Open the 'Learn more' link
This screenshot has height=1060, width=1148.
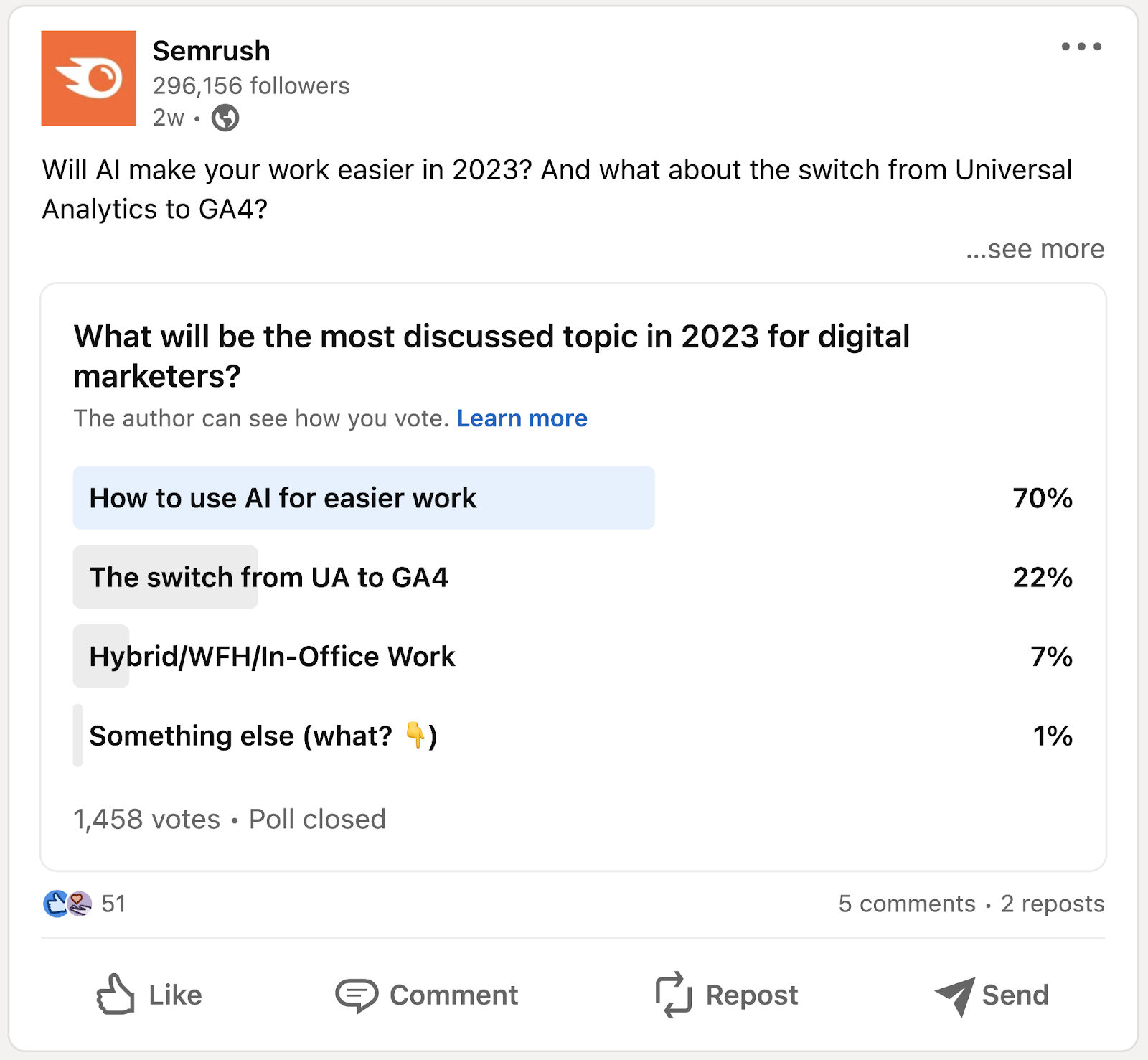pyautogui.click(x=522, y=418)
